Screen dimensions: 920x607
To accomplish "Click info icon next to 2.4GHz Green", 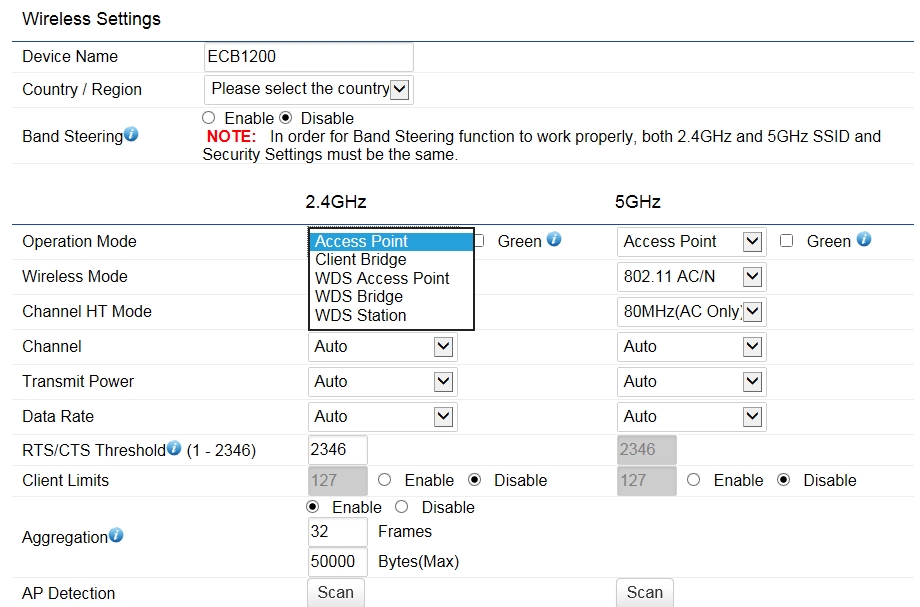I will click(x=554, y=240).
